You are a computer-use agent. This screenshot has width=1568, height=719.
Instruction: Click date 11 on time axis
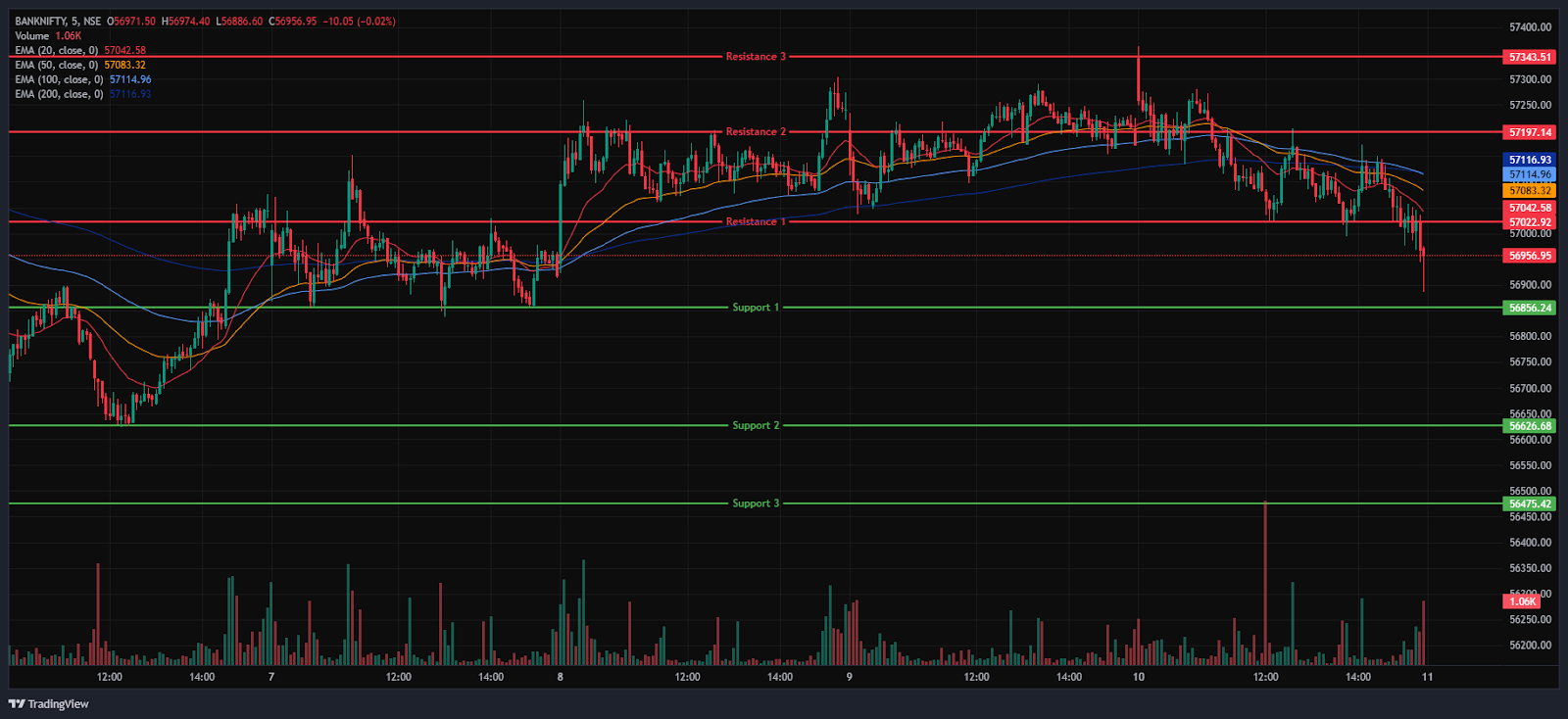click(x=1427, y=677)
